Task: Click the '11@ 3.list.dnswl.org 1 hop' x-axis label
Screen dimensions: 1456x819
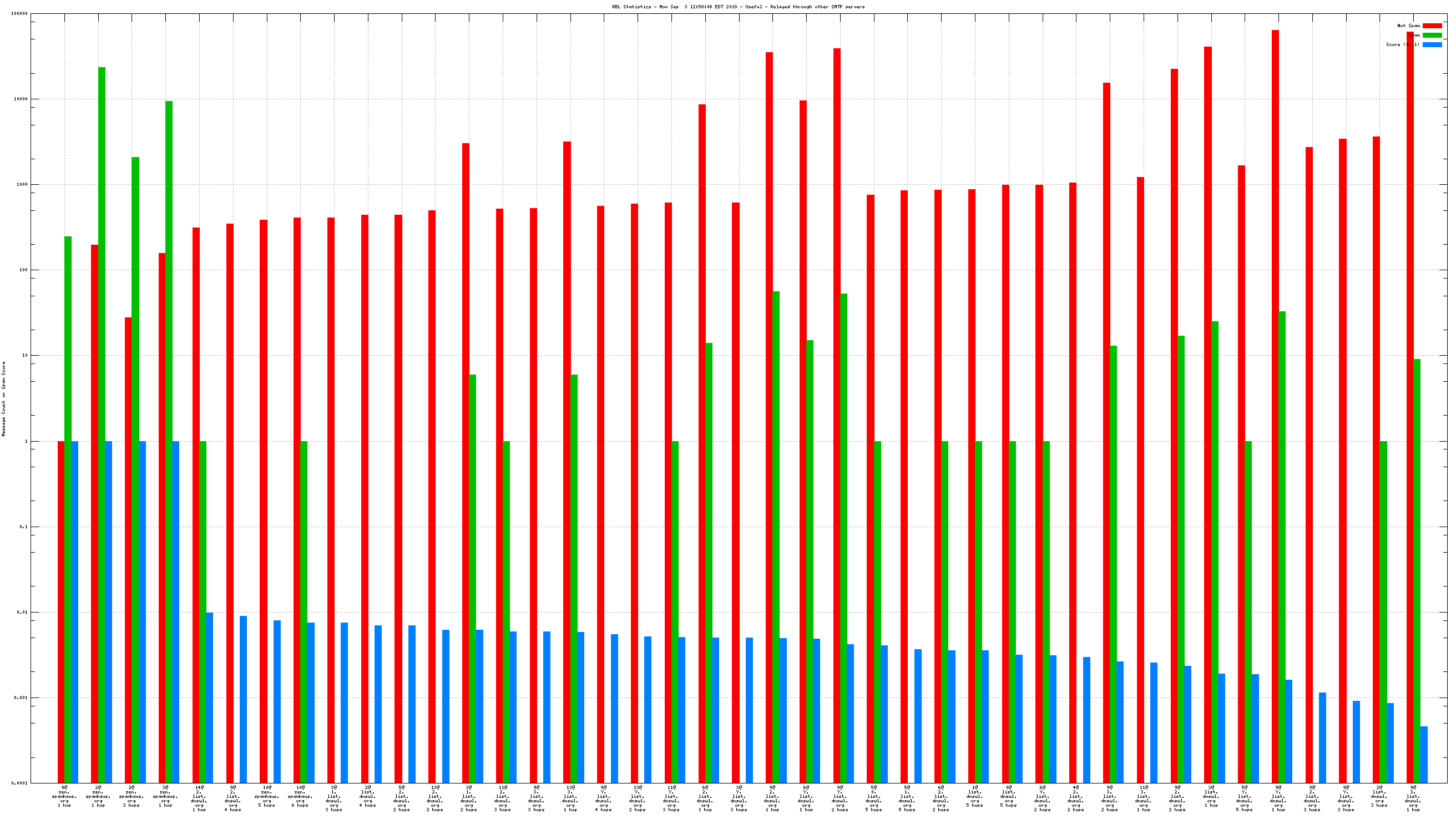Action: [1144, 798]
